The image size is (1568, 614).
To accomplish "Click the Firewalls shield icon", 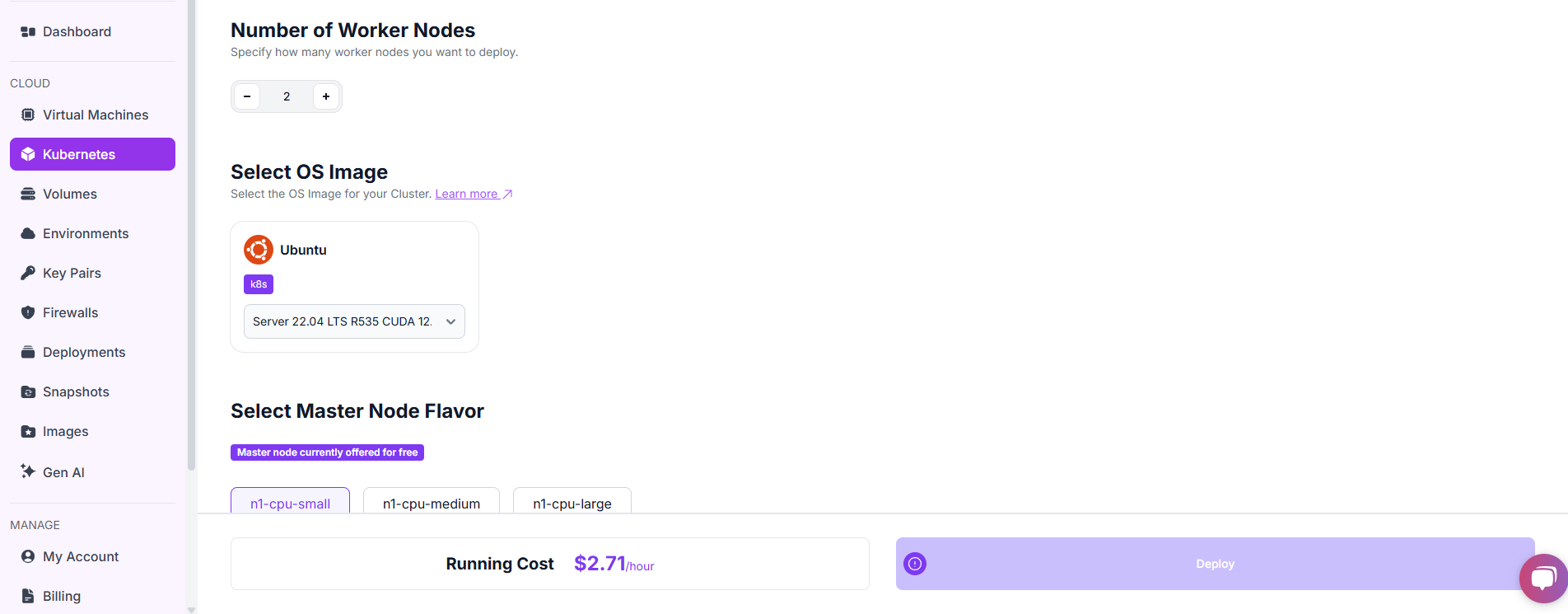I will [28, 312].
